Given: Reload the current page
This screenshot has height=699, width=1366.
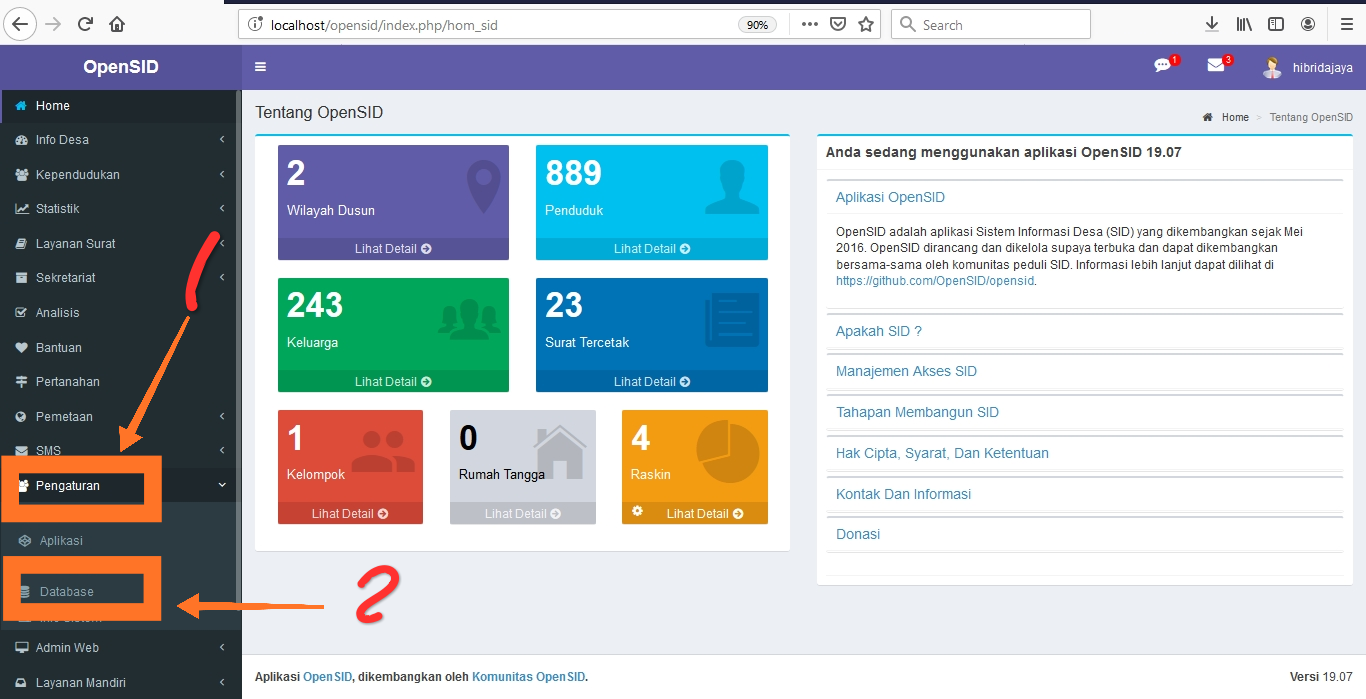Looking at the screenshot, I should (x=85, y=24).
